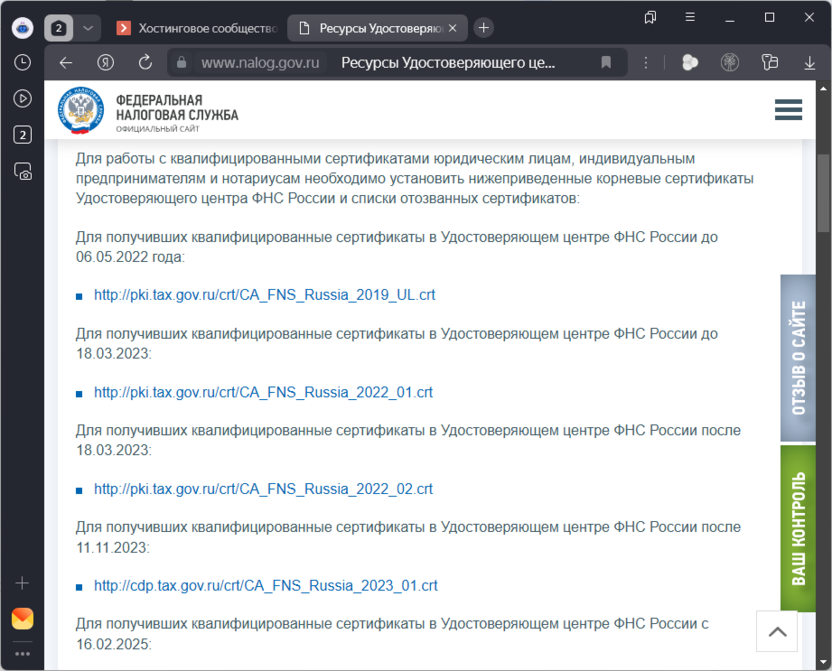Viewport: 832px width, 671px height.
Task: Download the CA_FNS_Russia_2019_UL.crt certificate
Action: tap(264, 295)
